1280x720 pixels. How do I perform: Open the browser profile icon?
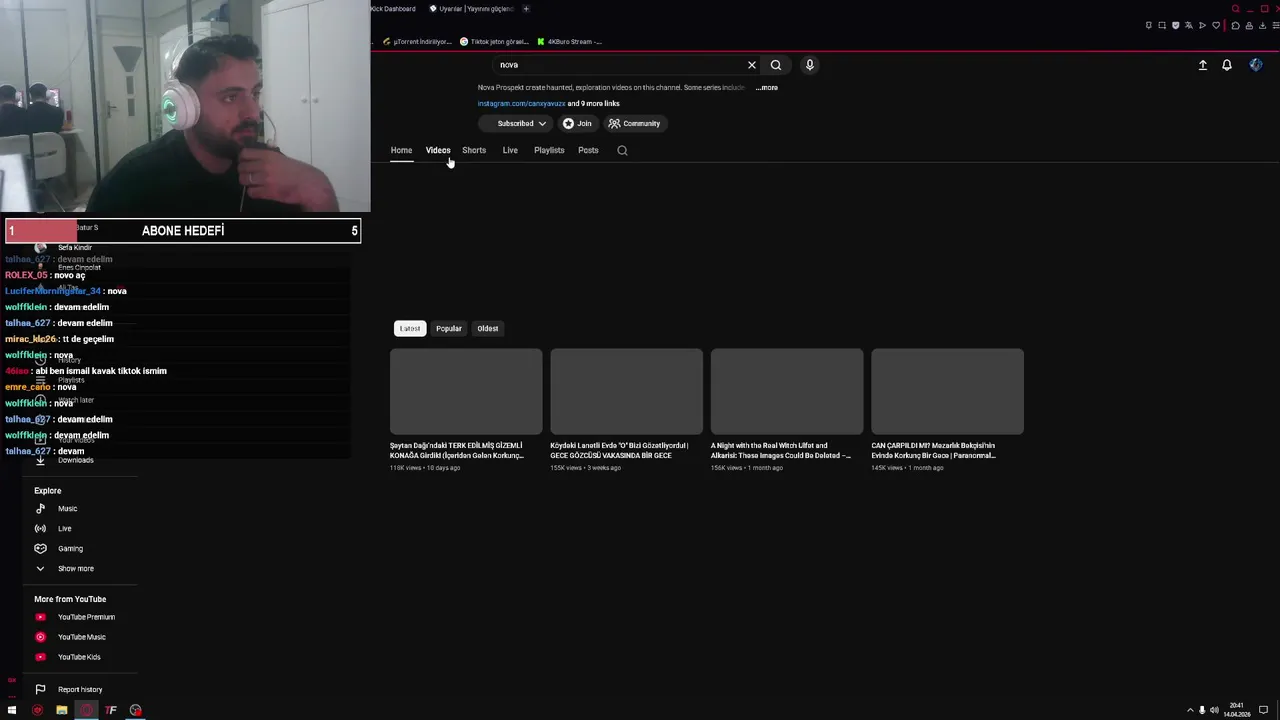click(1249, 25)
